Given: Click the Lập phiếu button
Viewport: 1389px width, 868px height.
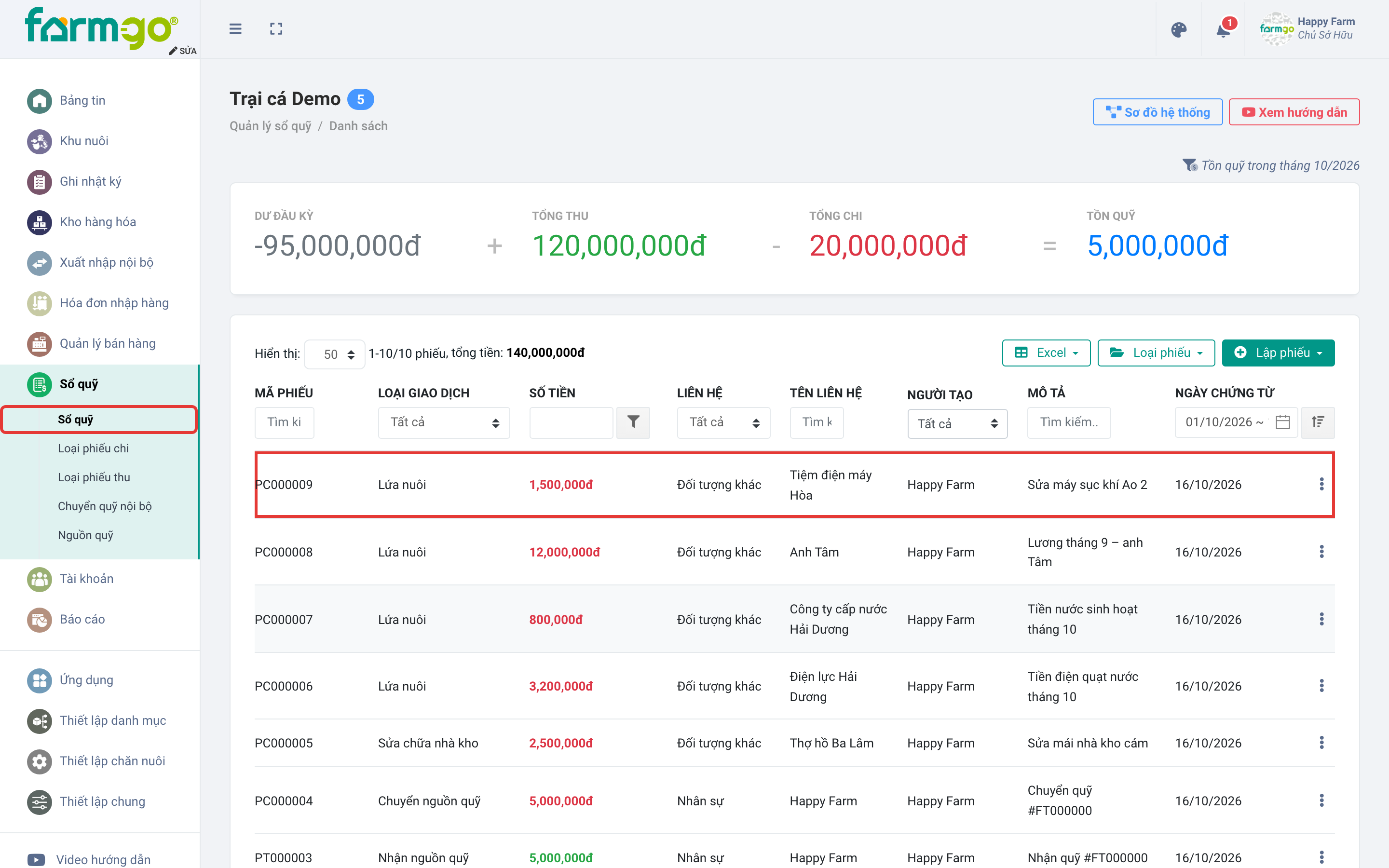Looking at the screenshot, I should click(1278, 353).
